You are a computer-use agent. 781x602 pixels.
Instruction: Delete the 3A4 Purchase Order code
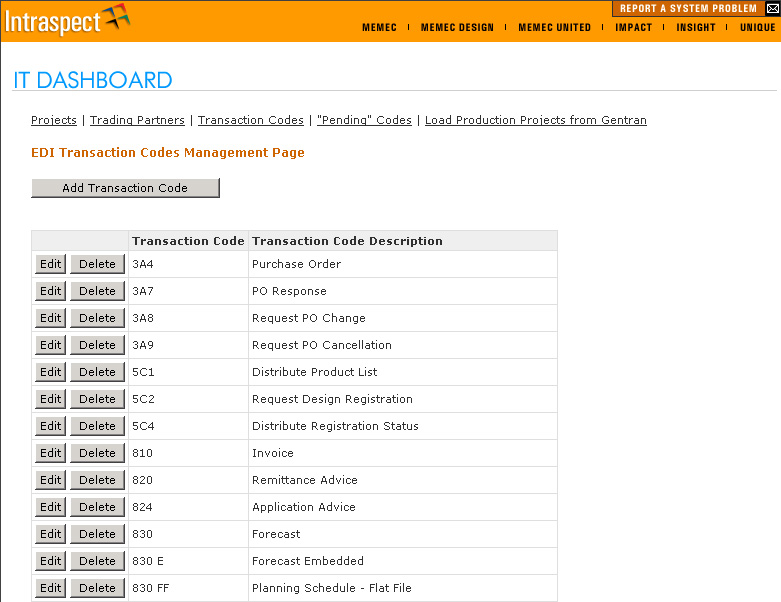click(97, 264)
